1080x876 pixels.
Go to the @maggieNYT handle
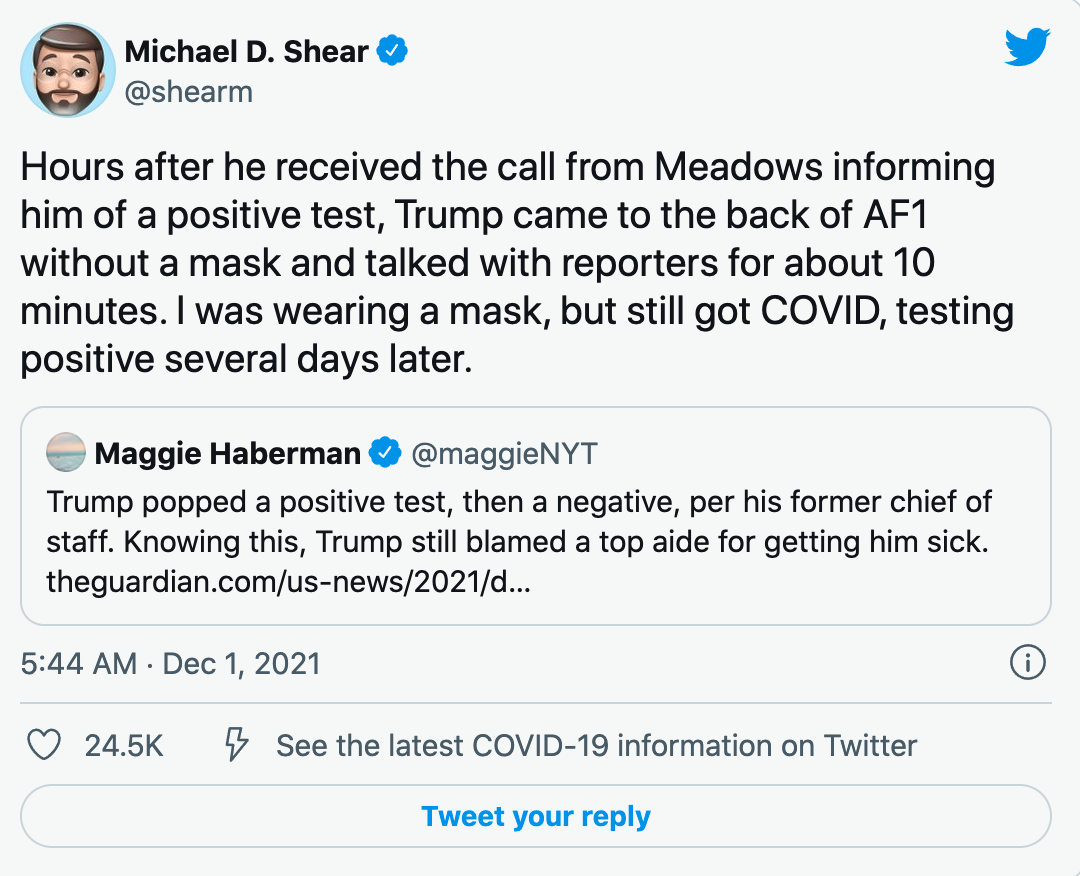(x=504, y=454)
